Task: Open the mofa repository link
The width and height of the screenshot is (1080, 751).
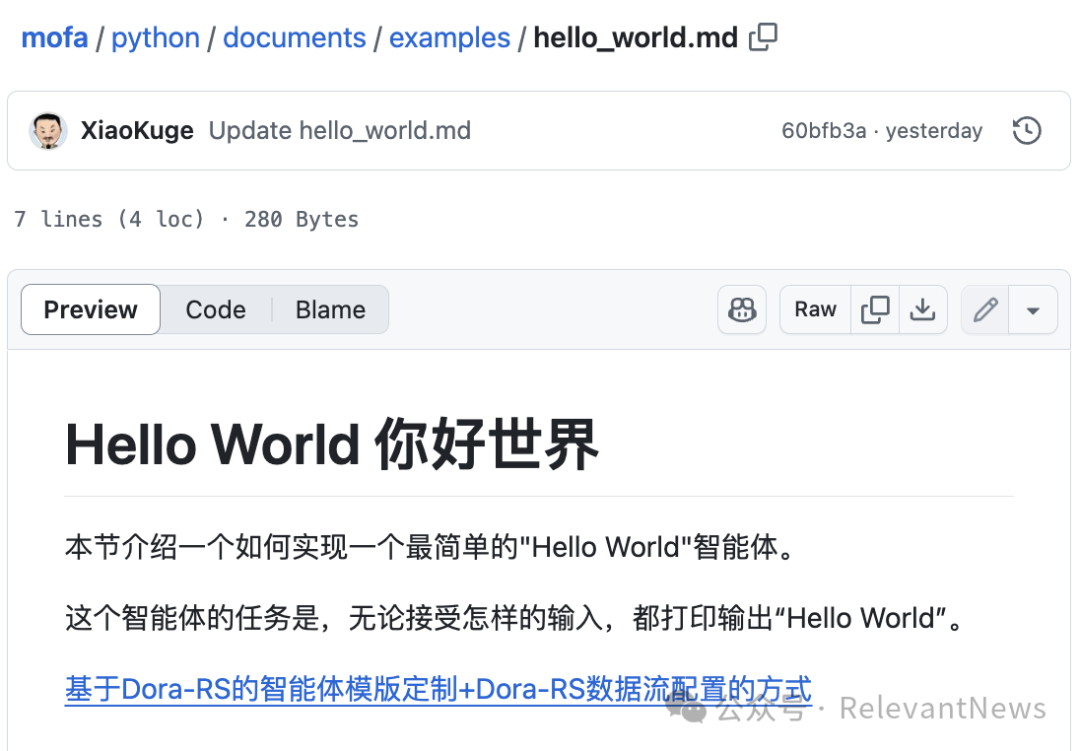Action: click(x=54, y=36)
